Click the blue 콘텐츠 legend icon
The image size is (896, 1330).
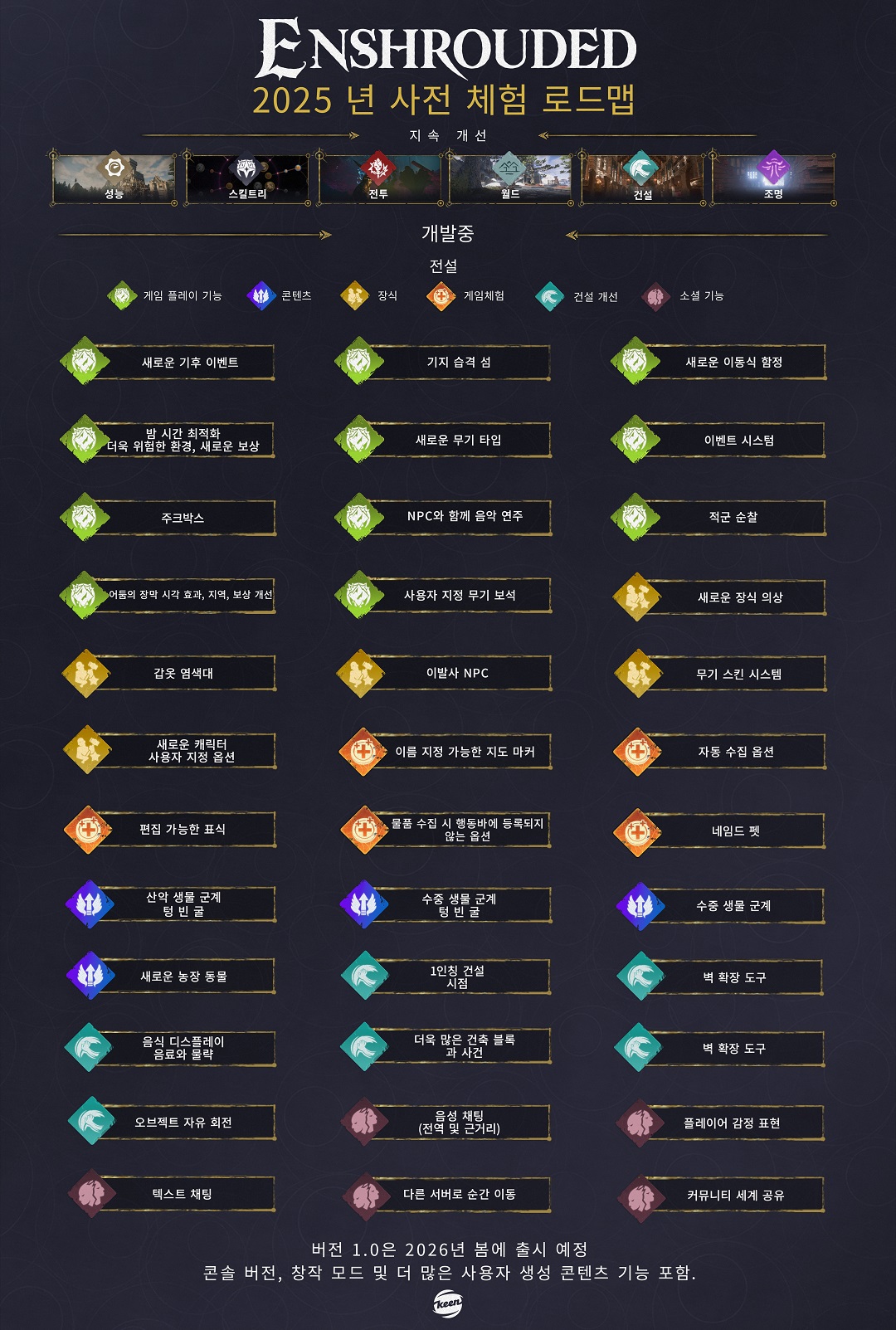(x=261, y=295)
